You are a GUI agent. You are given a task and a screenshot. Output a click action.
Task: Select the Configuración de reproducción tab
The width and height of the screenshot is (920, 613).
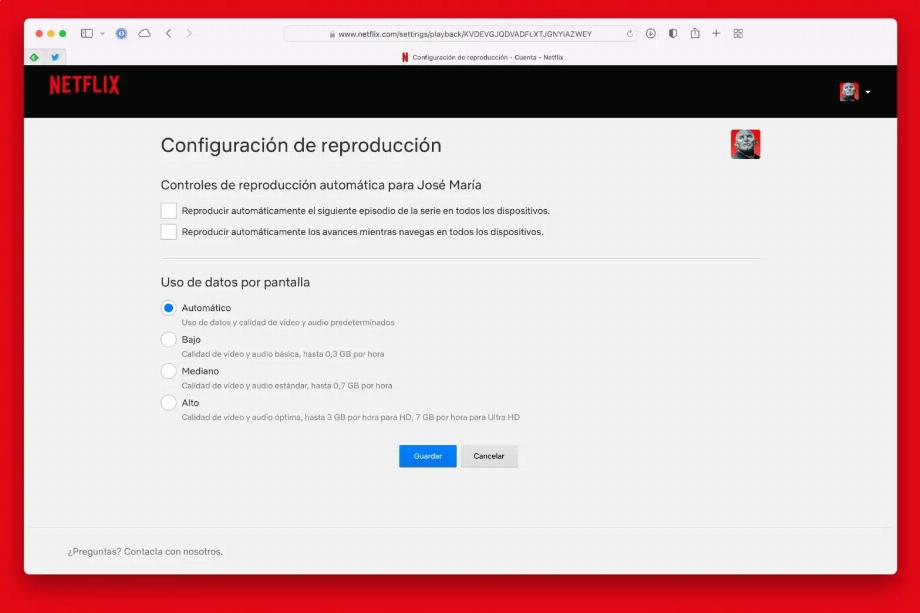(482, 57)
